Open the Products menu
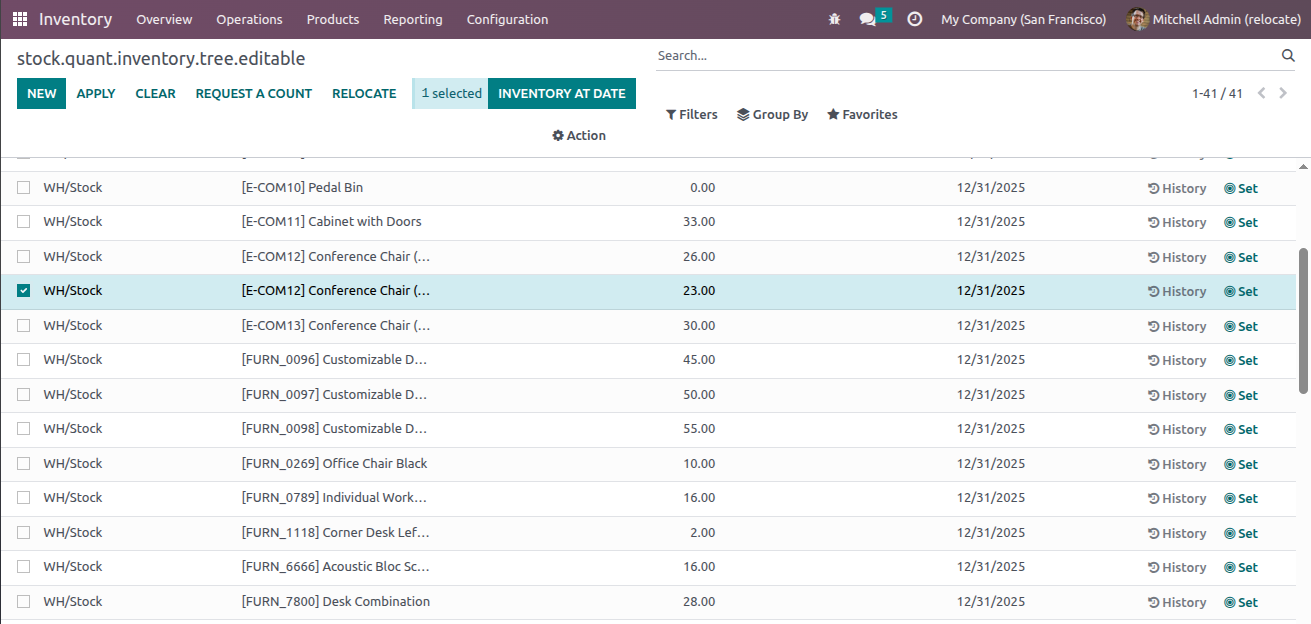 (333, 19)
